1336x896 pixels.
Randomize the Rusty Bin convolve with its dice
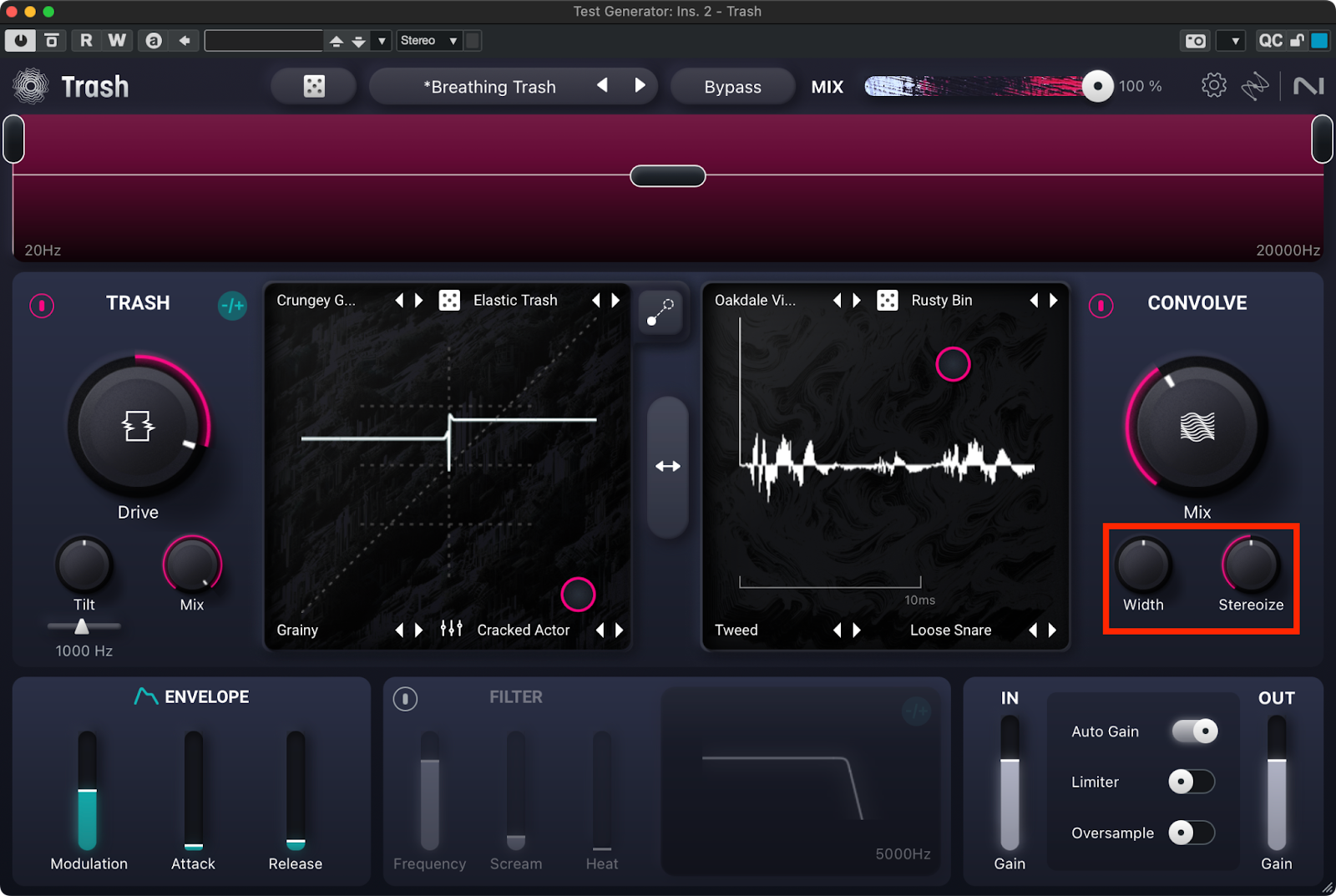click(x=888, y=300)
